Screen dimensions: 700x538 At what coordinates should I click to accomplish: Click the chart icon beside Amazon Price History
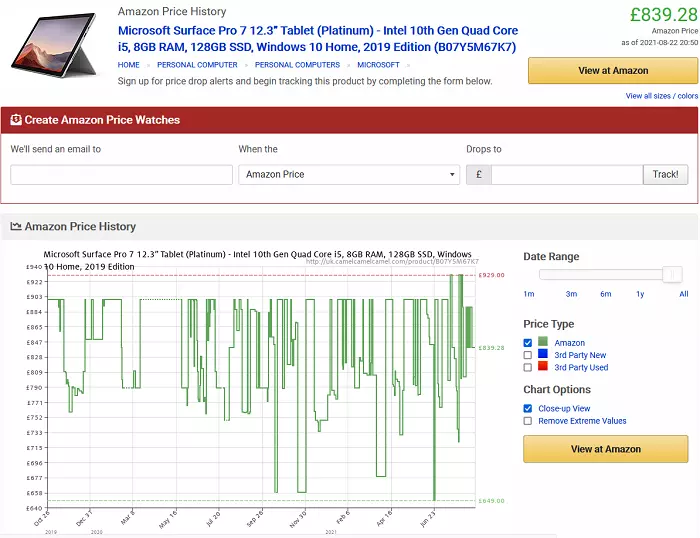16,226
